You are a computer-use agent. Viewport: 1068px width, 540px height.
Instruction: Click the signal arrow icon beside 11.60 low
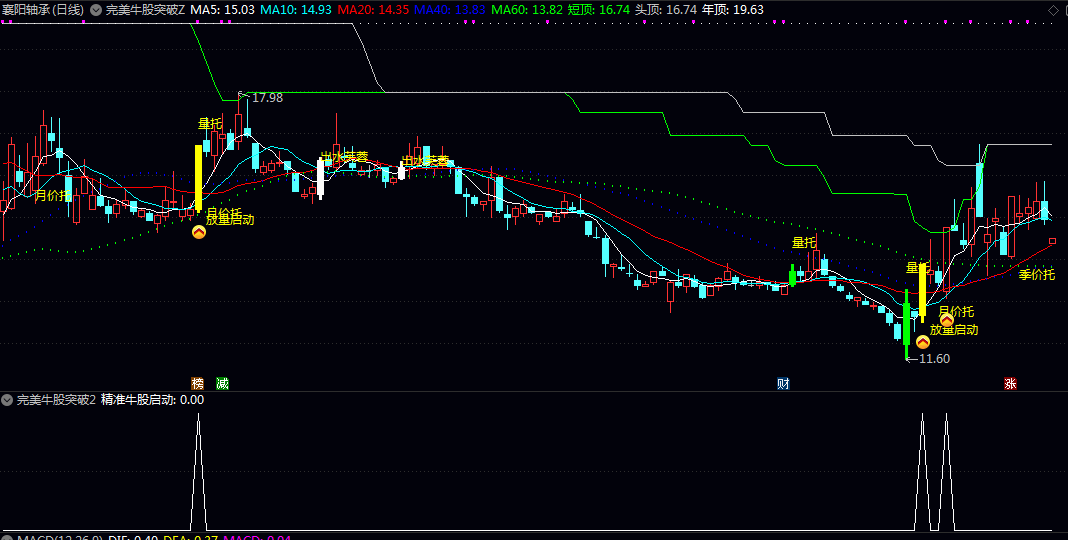click(x=923, y=341)
